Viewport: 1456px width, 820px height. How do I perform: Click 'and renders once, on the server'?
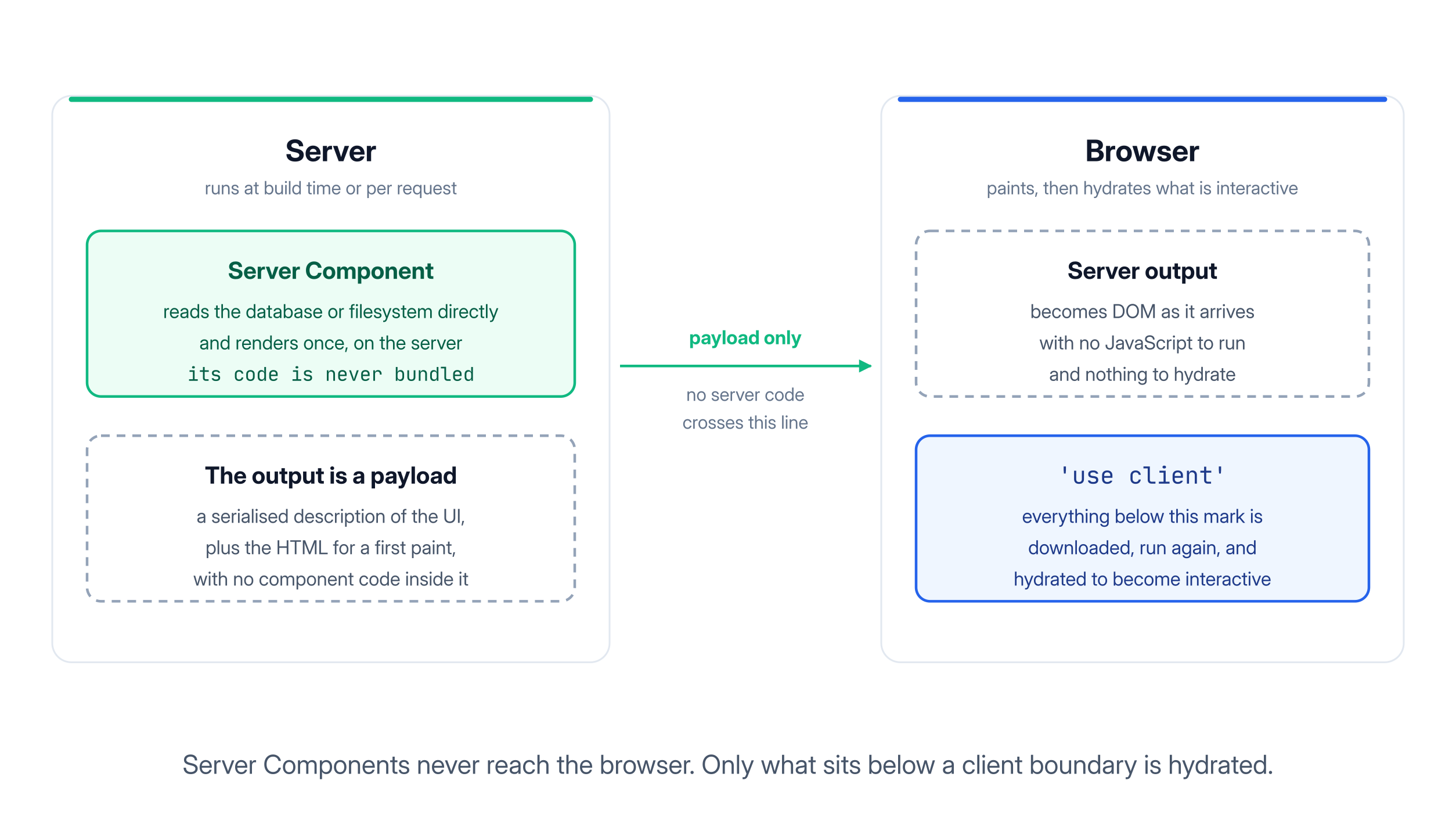point(330,343)
